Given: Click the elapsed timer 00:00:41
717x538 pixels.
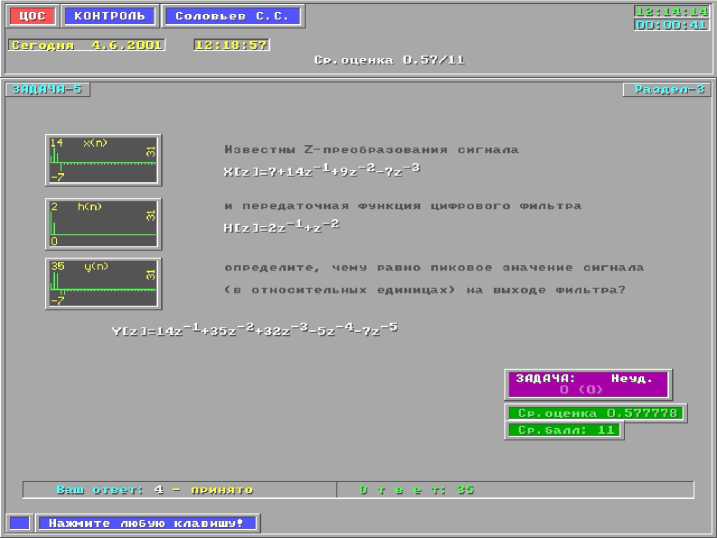Looking at the screenshot, I should pos(672,25).
